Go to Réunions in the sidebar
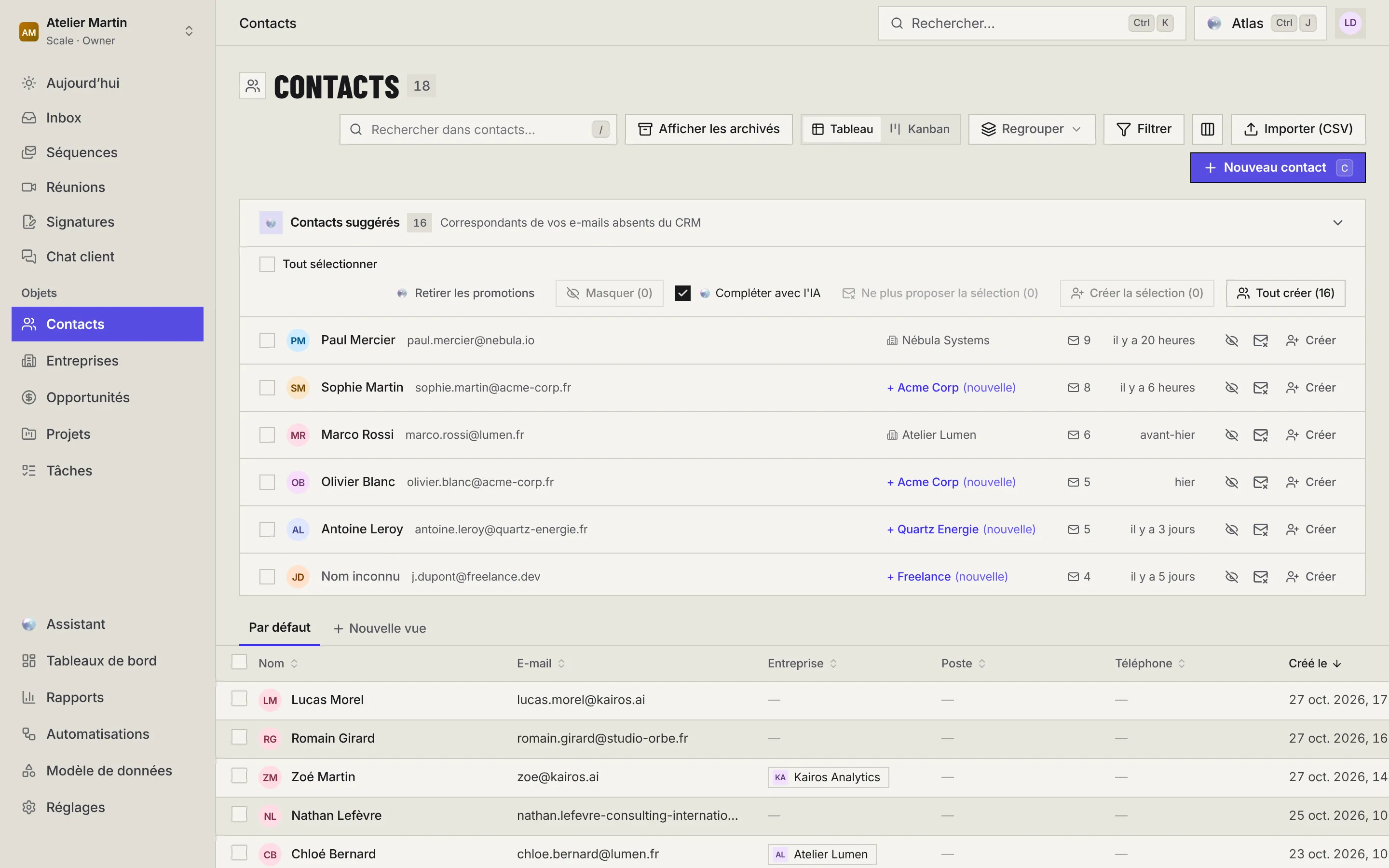Viewport: 1389px width, 868px height. [108, 187]
